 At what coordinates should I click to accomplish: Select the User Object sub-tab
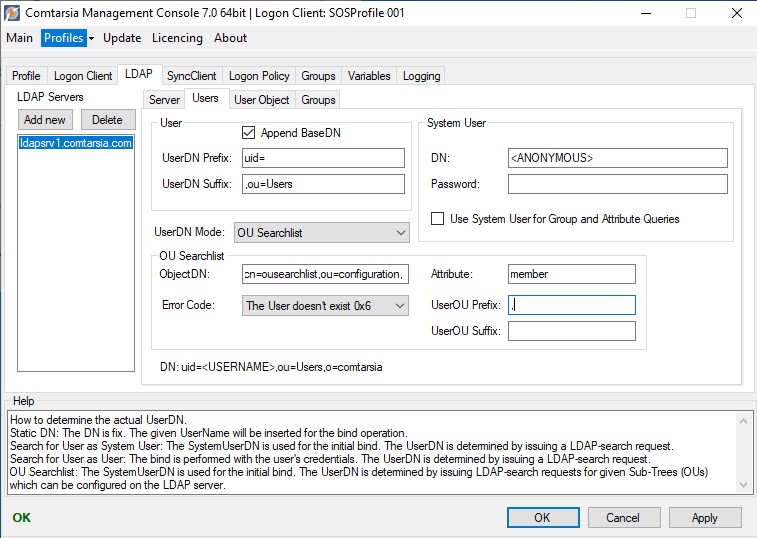tap(261, 100)
